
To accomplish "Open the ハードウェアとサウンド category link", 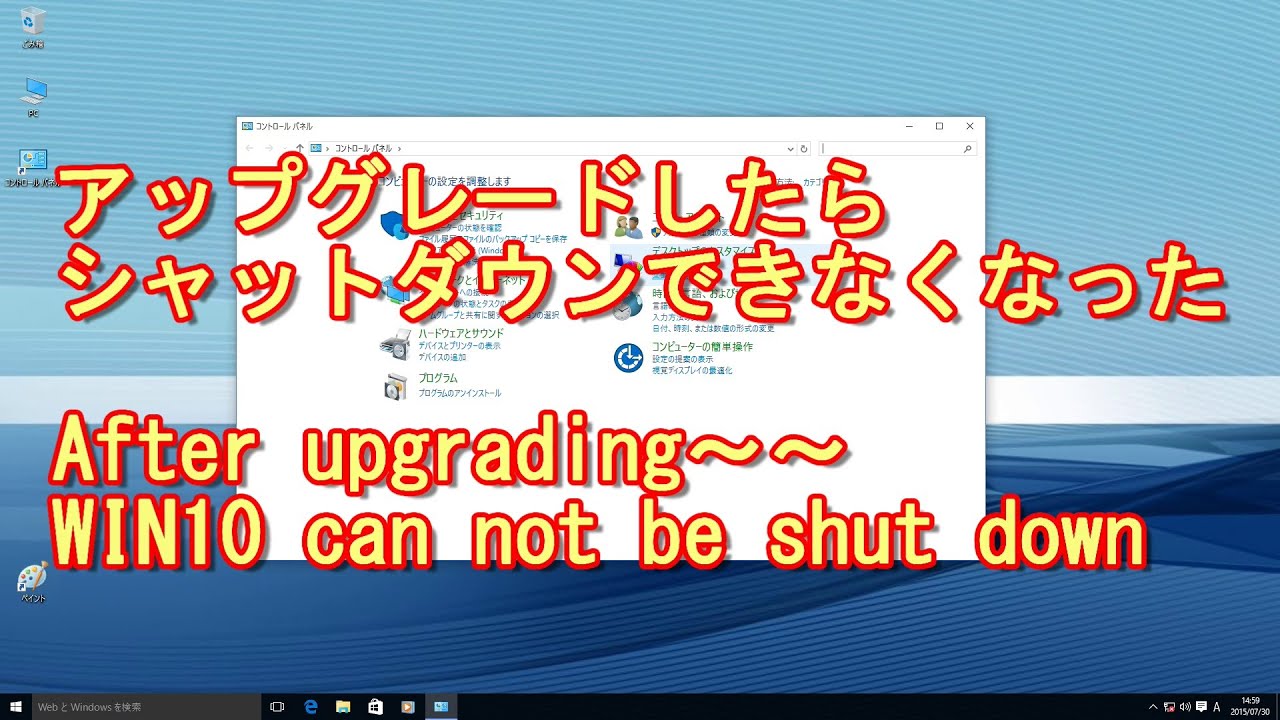I will (461, 333).
